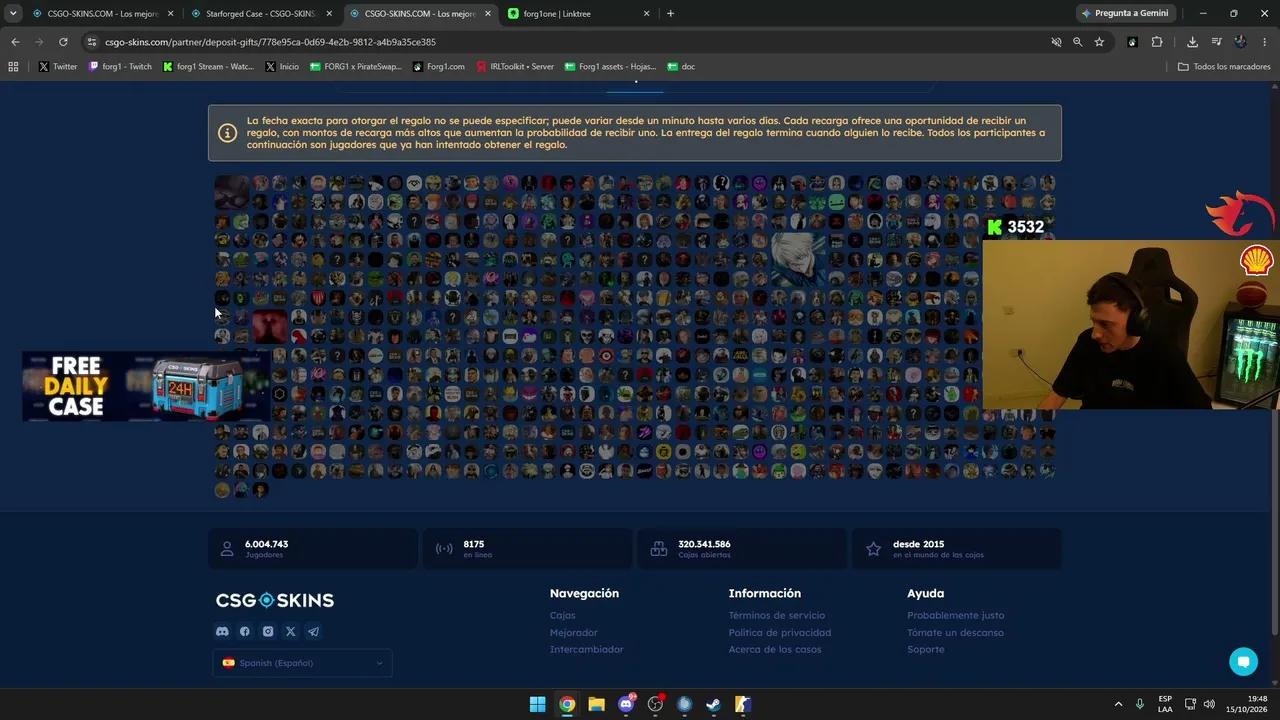Image resolution: width=1280 pixels, height=720 pixels.
Task: Open OBS Studio from the taskbar
Action: 655,704
